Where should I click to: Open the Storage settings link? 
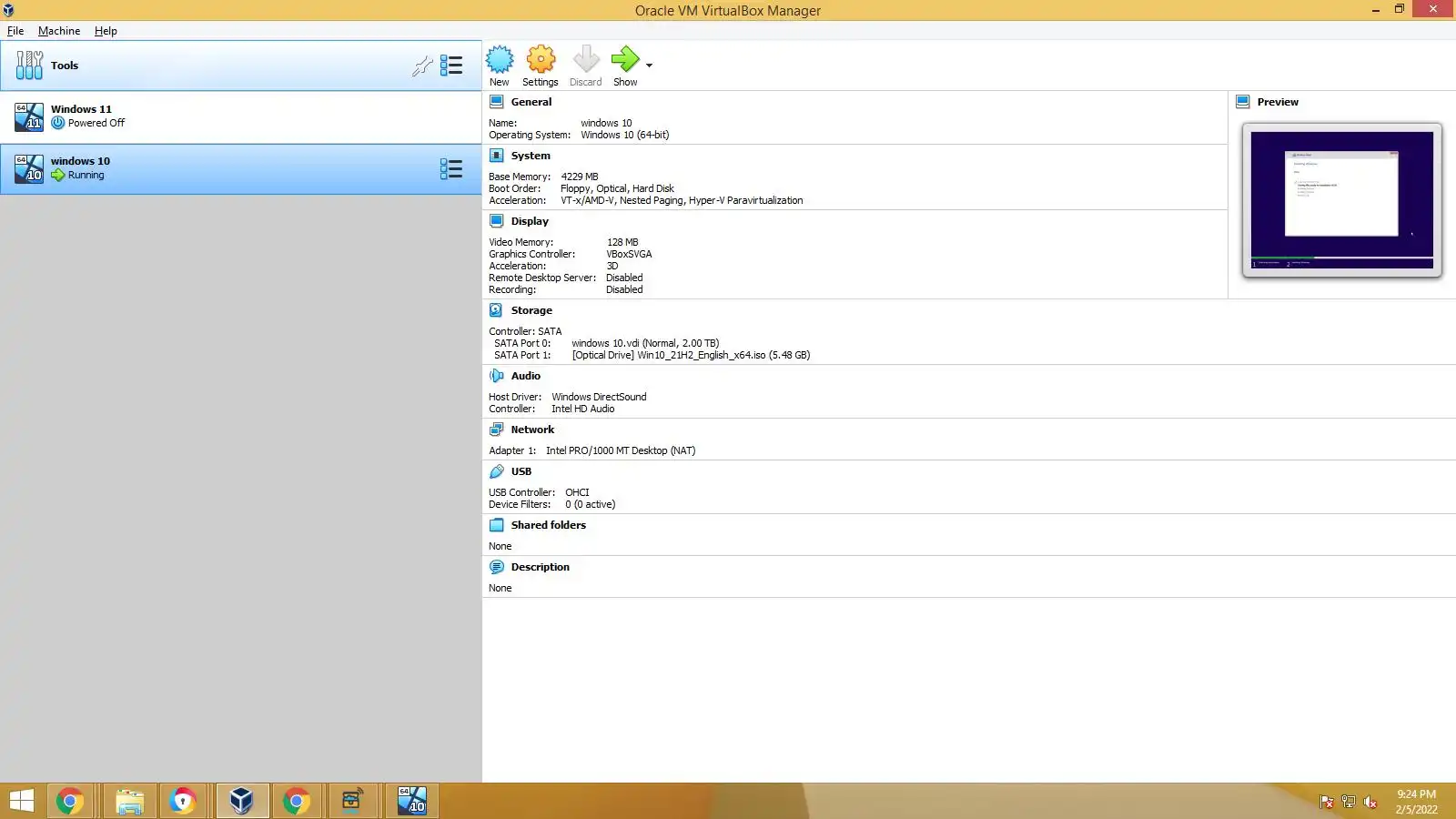coord(531,310)
